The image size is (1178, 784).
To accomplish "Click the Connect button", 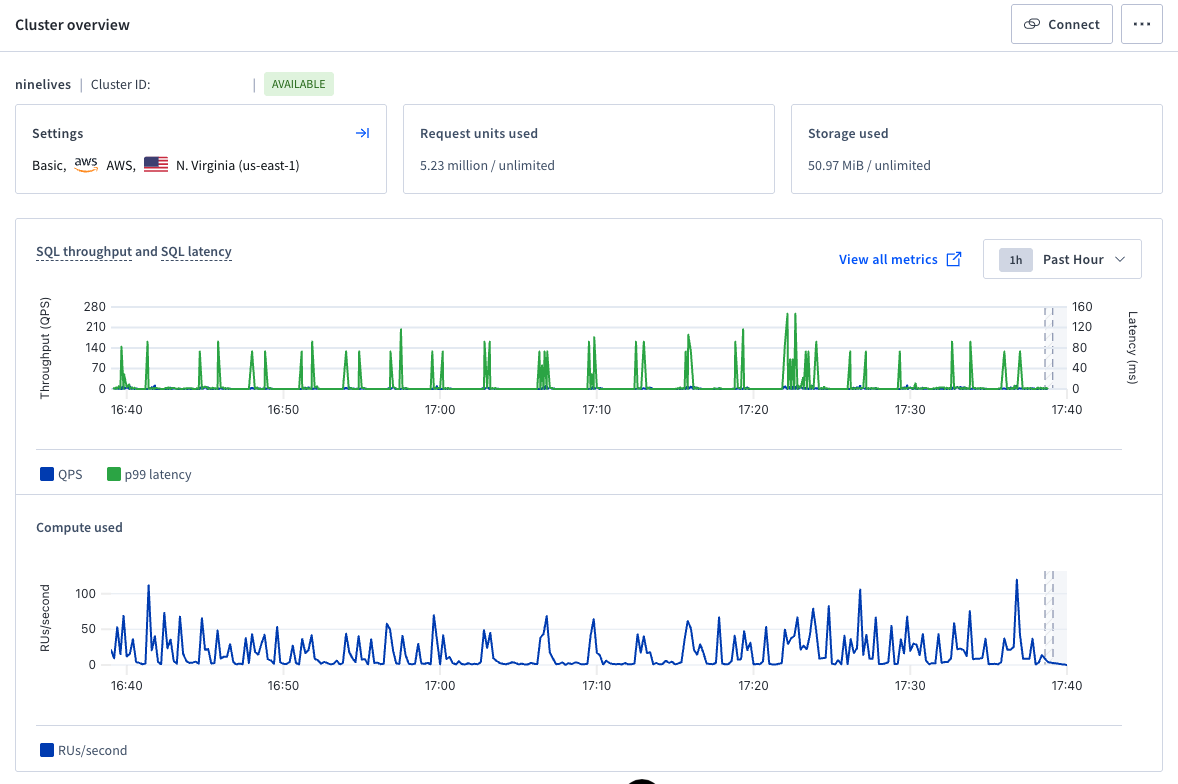I will tap(1061, 24).
